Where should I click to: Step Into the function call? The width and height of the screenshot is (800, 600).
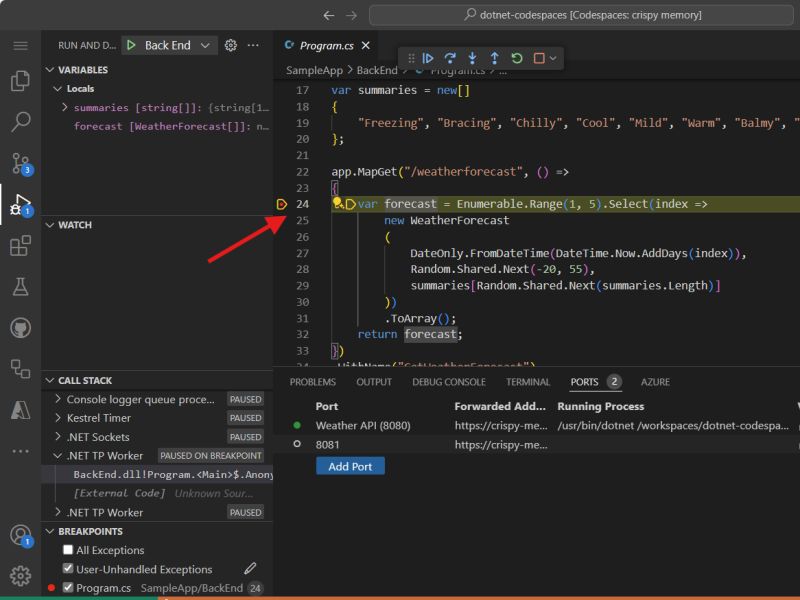474,58
